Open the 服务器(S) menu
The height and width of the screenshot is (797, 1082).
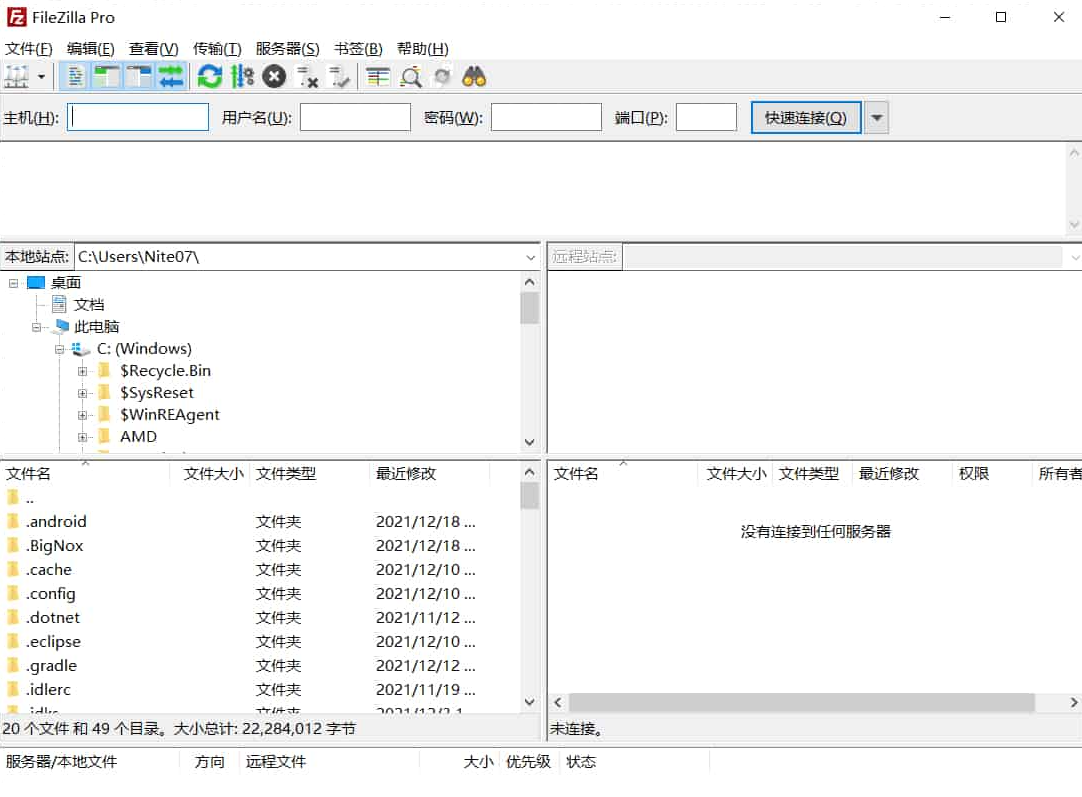(x=287, y=48)
